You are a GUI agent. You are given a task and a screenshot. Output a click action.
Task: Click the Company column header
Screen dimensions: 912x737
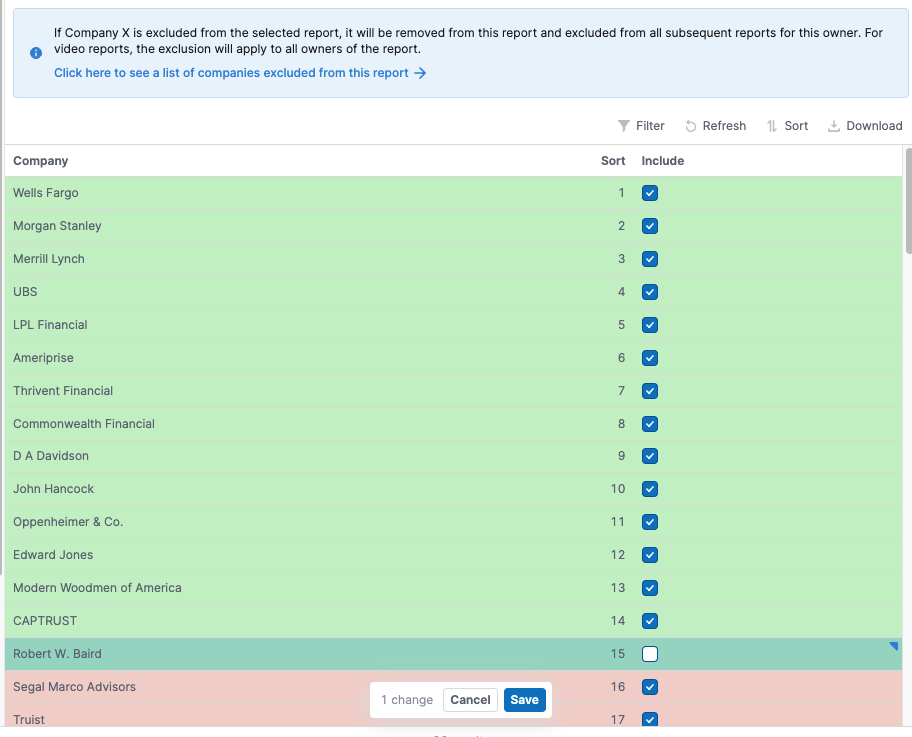[41, 161]
